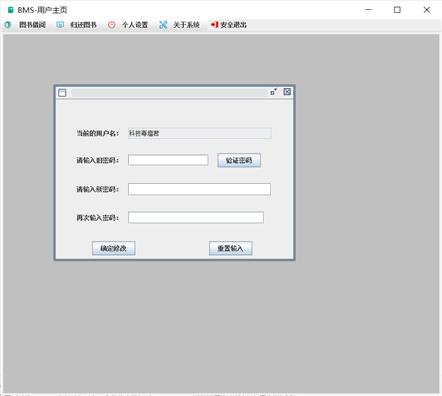Click the 验证密码 button

pos(239,161)
